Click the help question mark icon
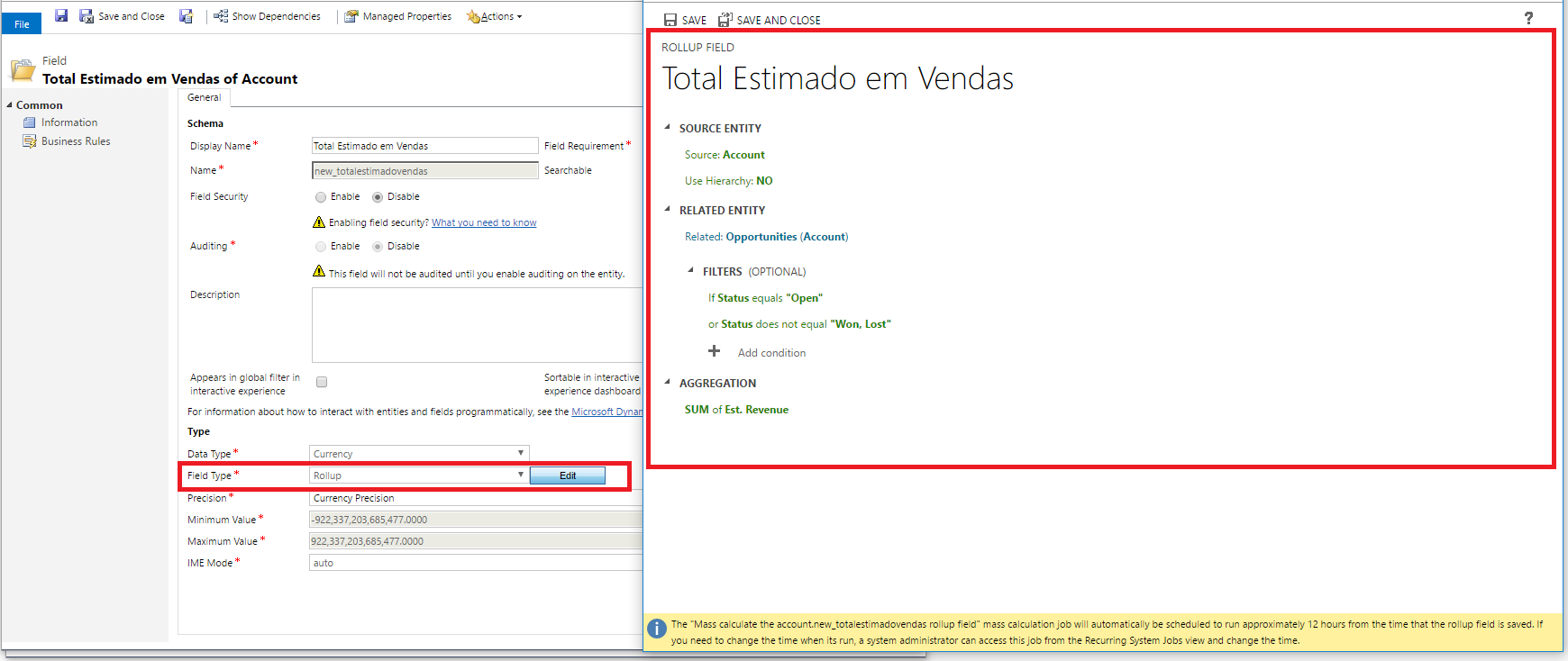1568x661 pixels. pos(1528,18)
